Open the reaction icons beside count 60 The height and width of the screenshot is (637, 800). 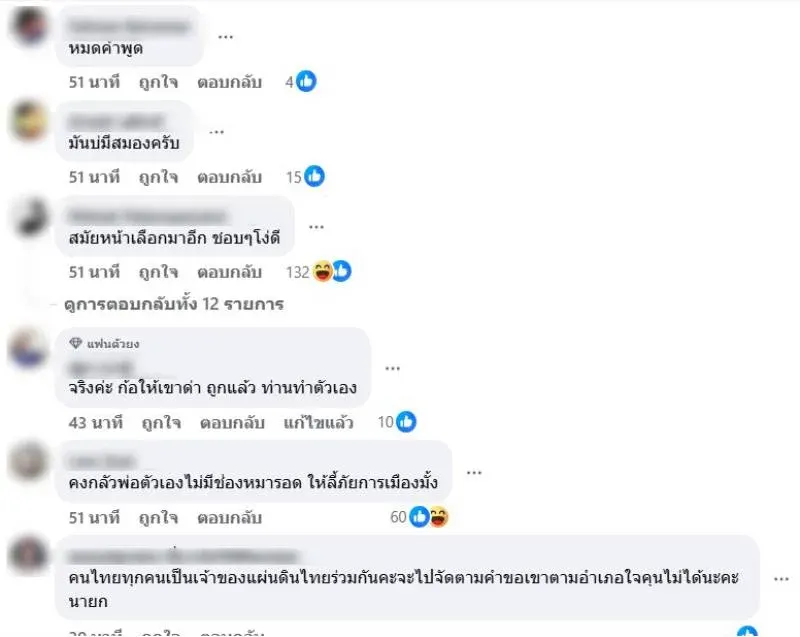pyautogui.click(x=429, y=517)
